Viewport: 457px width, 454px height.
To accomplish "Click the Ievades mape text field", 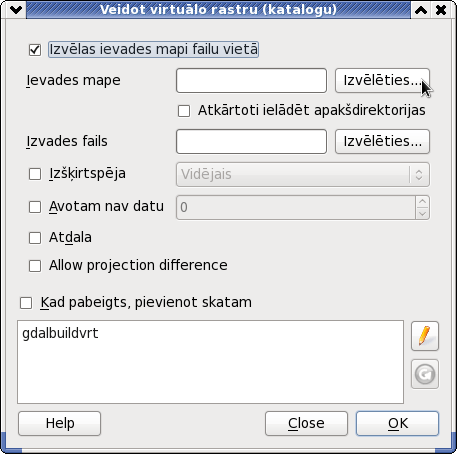I will 251,80.
